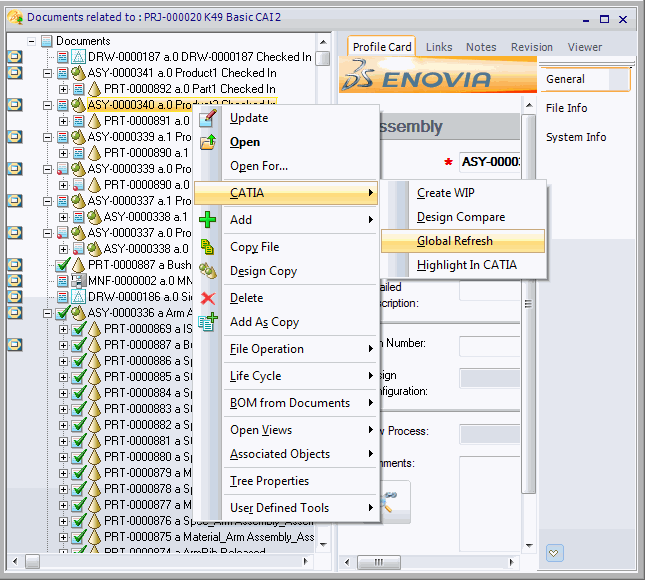This screenshot has height=580, width=645.
Task: Collapse the ASY-0000336 assembly node
Action: point(48,313)
